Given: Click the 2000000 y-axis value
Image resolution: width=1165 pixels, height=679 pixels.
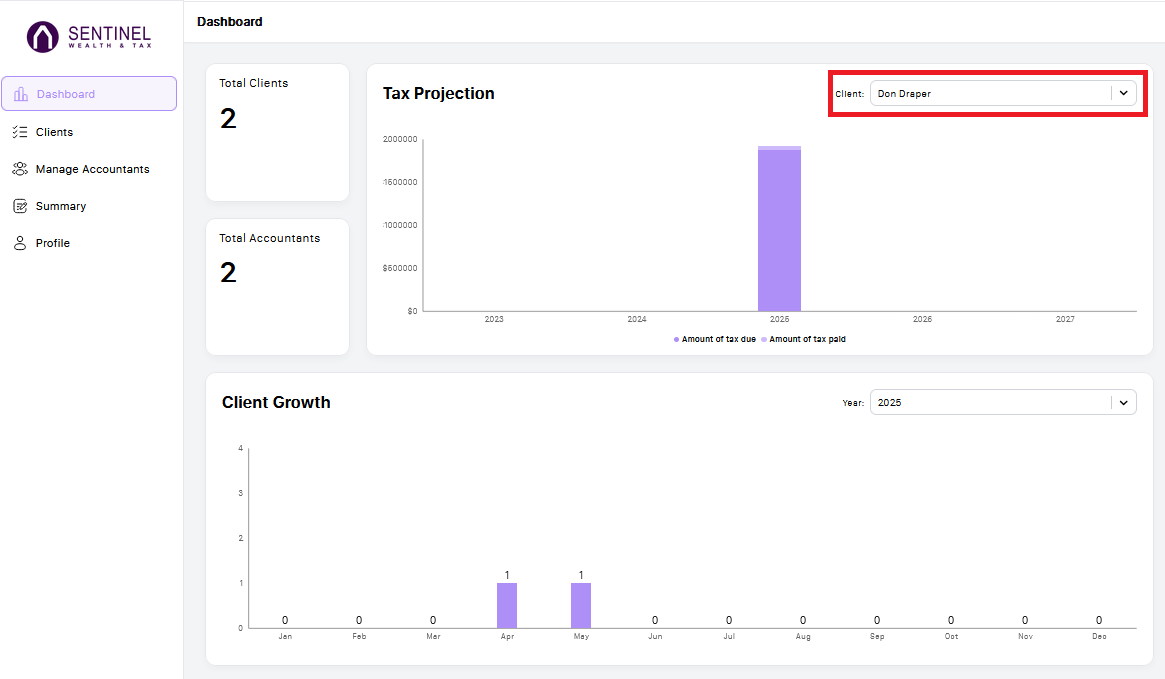Looking at the screenshot, I should [400, 140].
